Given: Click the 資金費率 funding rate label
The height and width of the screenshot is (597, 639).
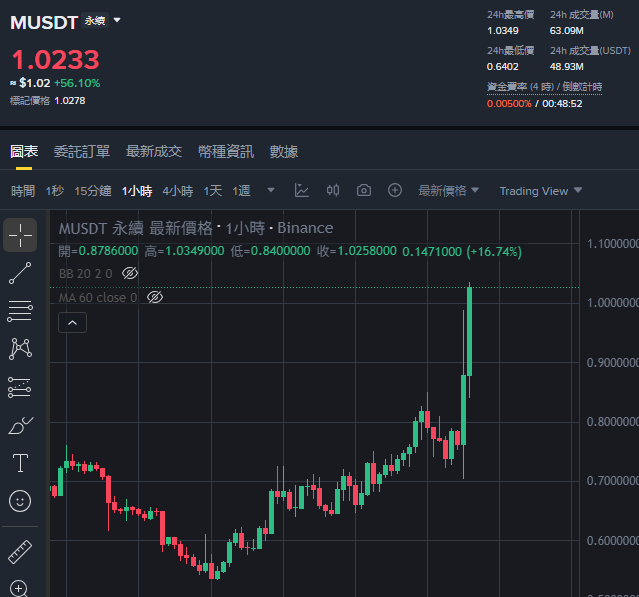Looking at the screenshot, I should (544, 87).
